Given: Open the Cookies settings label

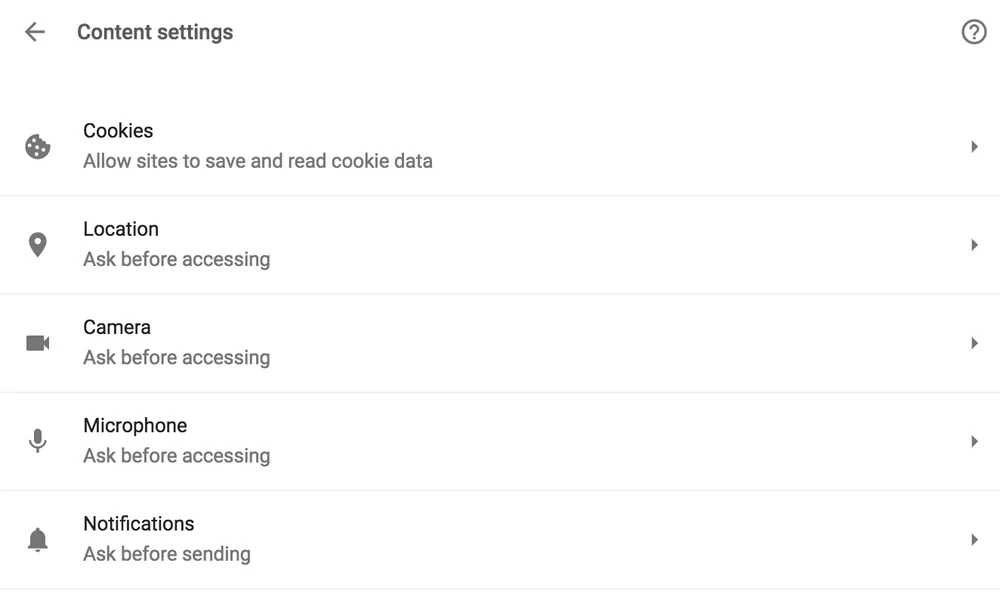Looking at the screenshot, I should [118, 131].
